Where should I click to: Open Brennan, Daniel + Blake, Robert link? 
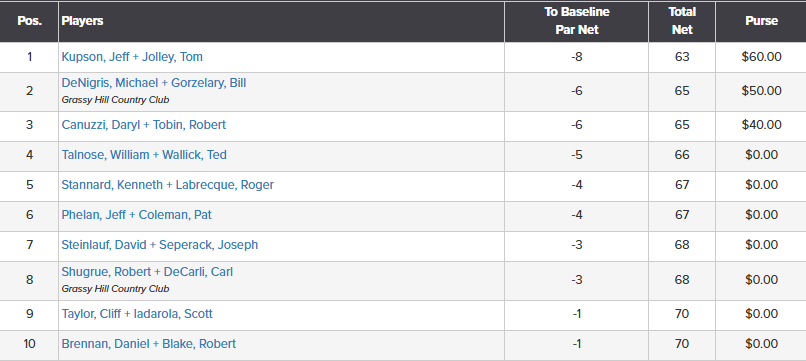point(149,344)
